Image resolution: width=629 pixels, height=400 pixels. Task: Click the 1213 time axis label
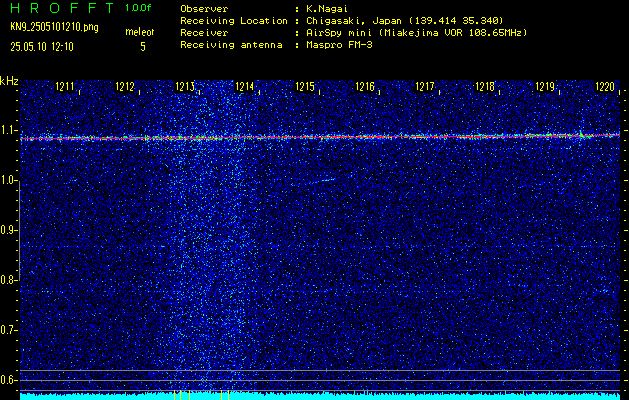coord(185,86)
